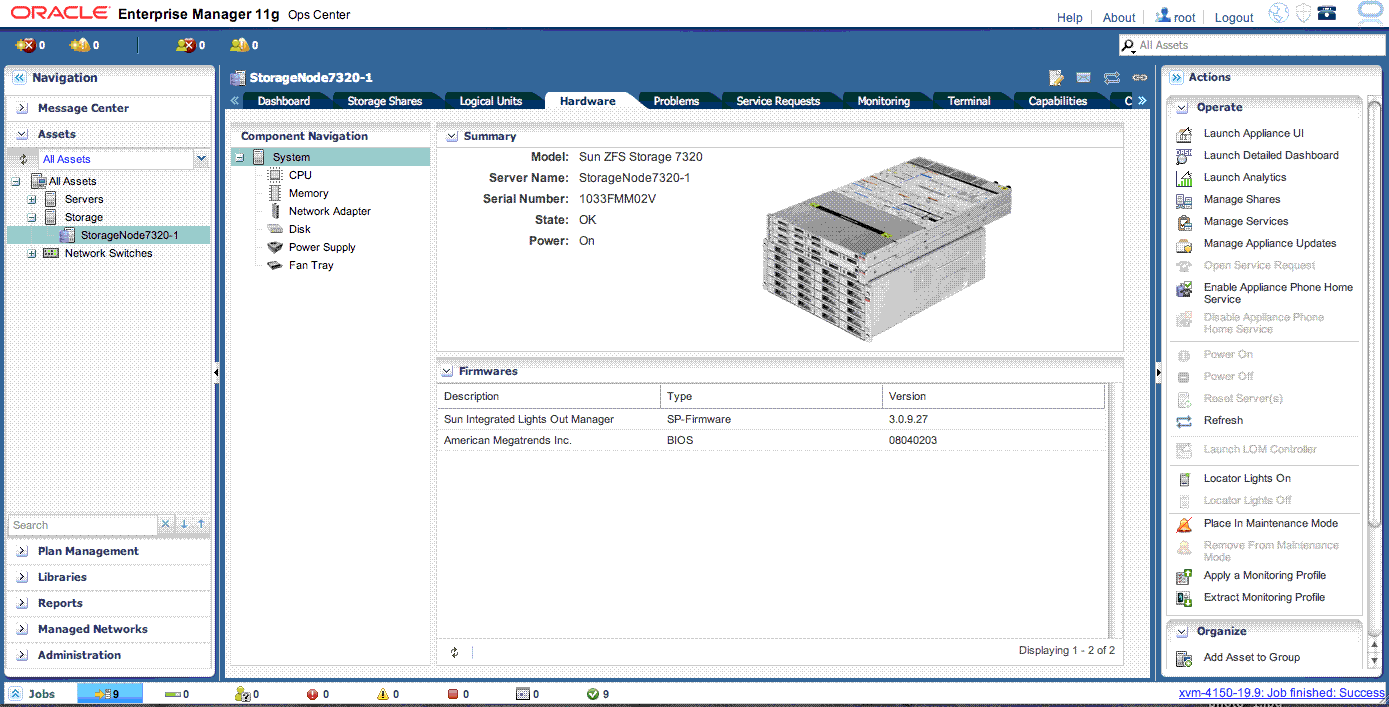
Task: Open the Terminal tab
Action: [969, 101]
